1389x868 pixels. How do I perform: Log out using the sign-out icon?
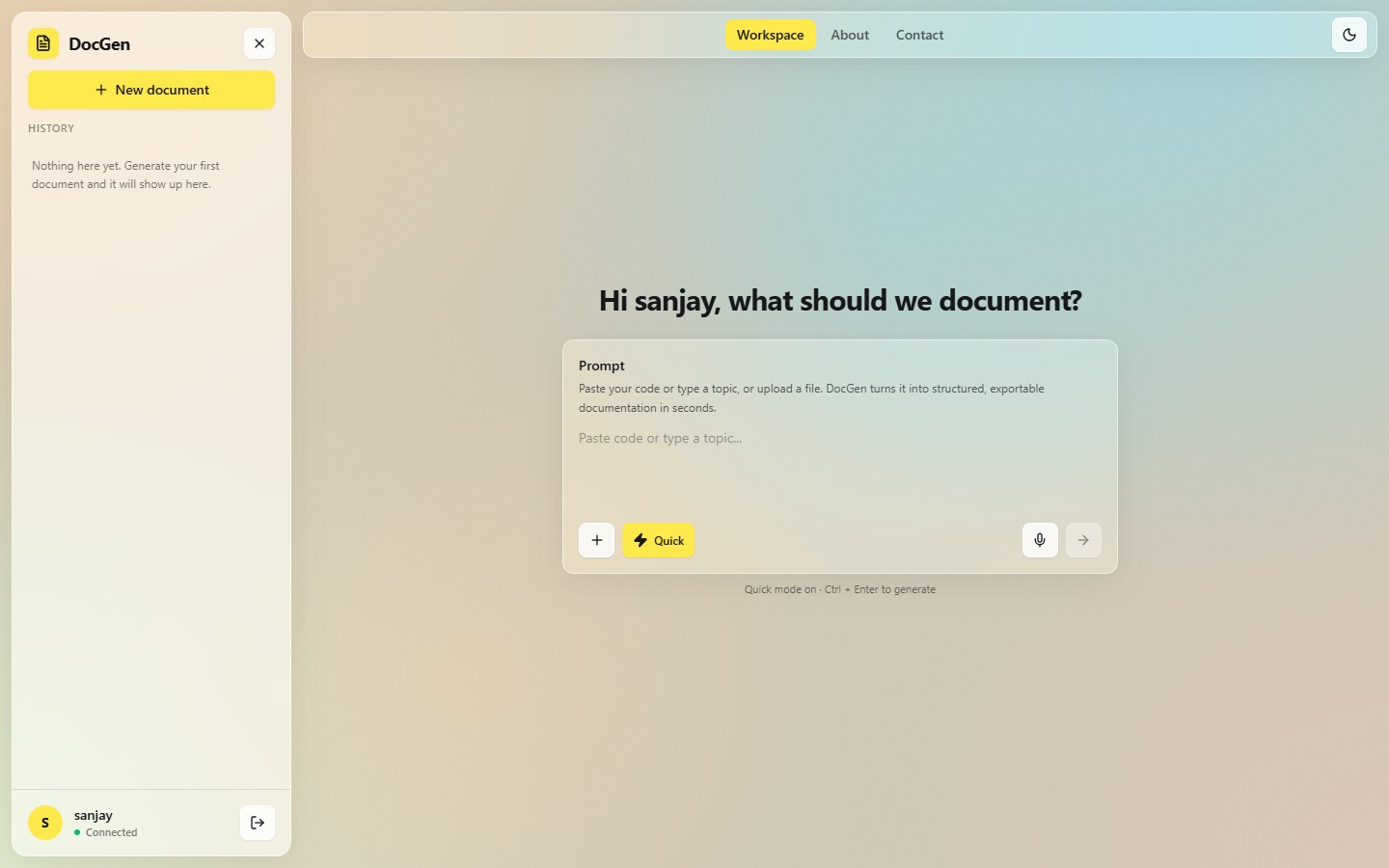click(258, 823)
